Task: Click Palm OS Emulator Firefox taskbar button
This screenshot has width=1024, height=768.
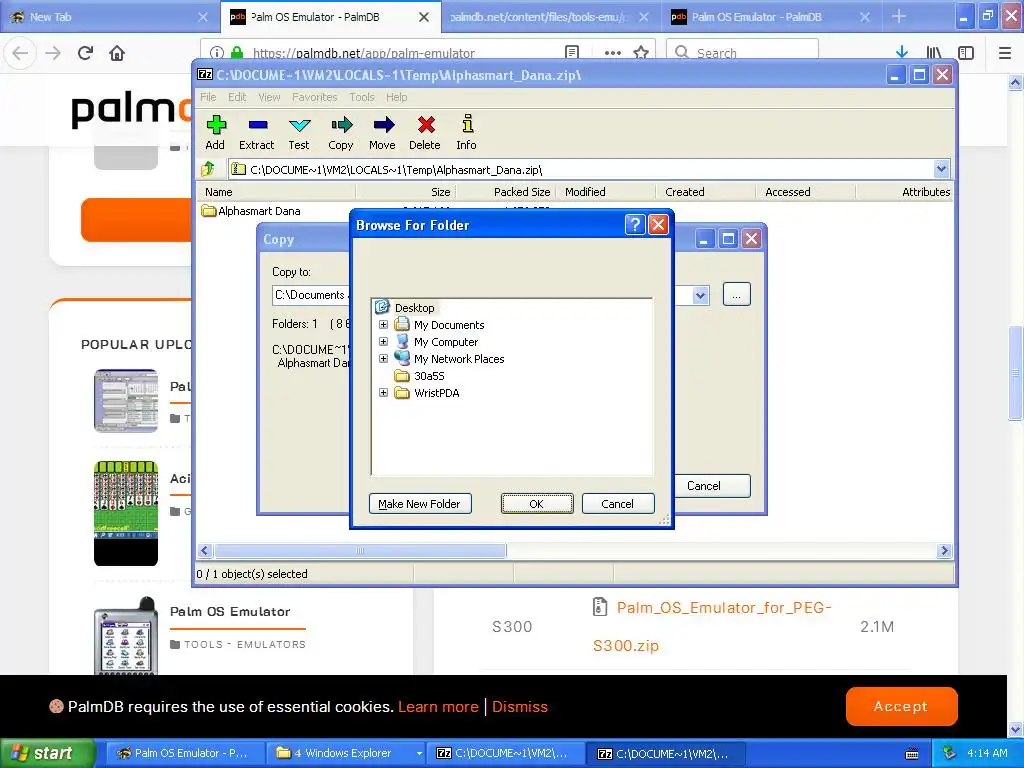Action: pyautogui.click(x=184, y=753)
